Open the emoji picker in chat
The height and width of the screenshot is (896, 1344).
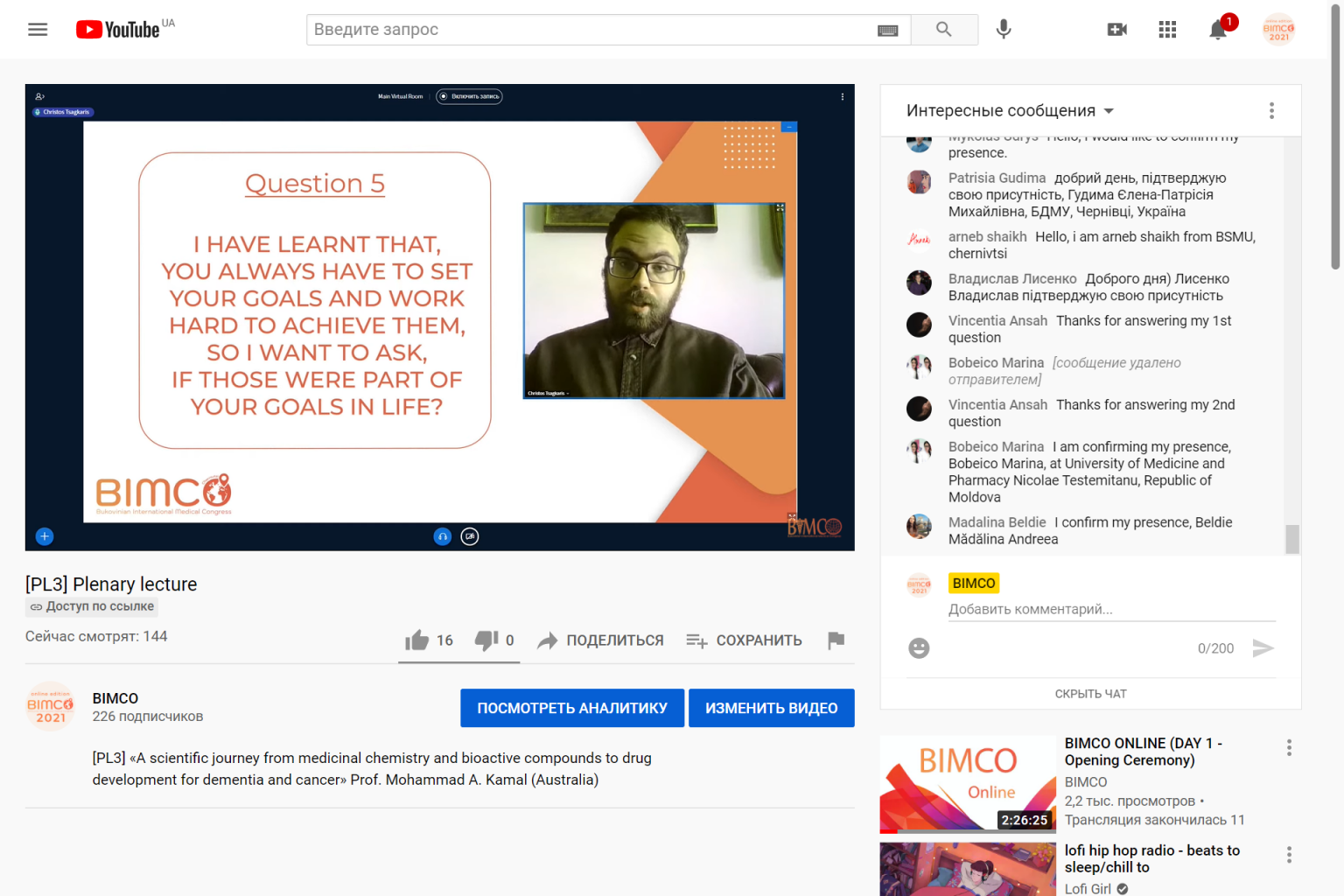(x=919, y=648)
